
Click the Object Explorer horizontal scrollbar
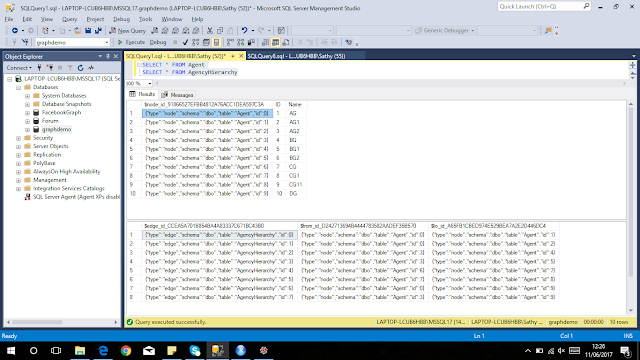click(x=61, y=322)
